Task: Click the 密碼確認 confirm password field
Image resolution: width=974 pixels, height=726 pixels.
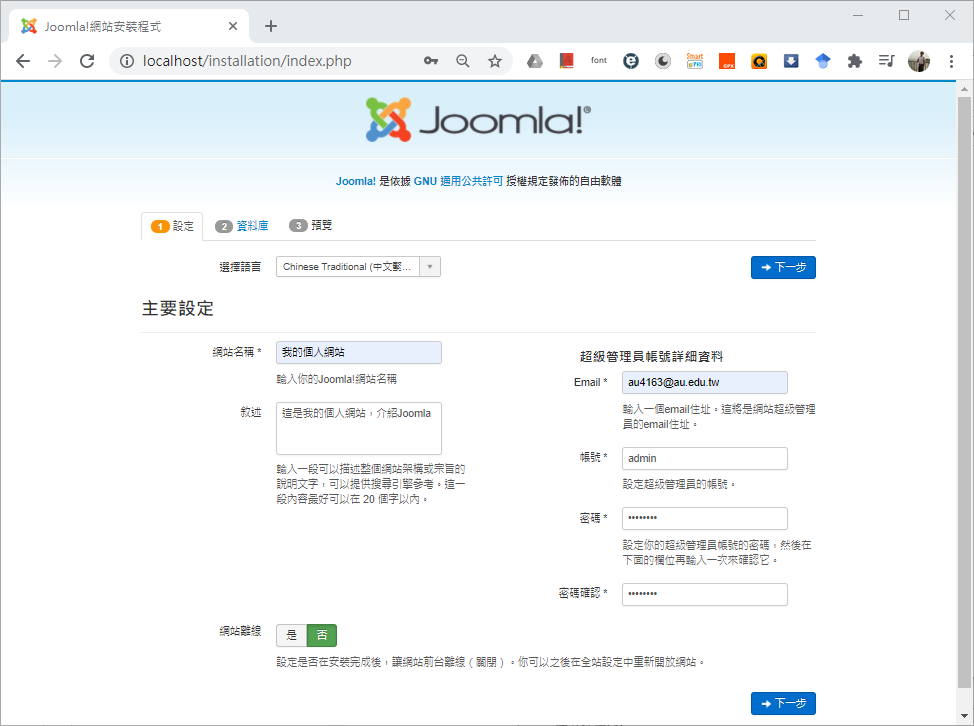Action: 705,594
